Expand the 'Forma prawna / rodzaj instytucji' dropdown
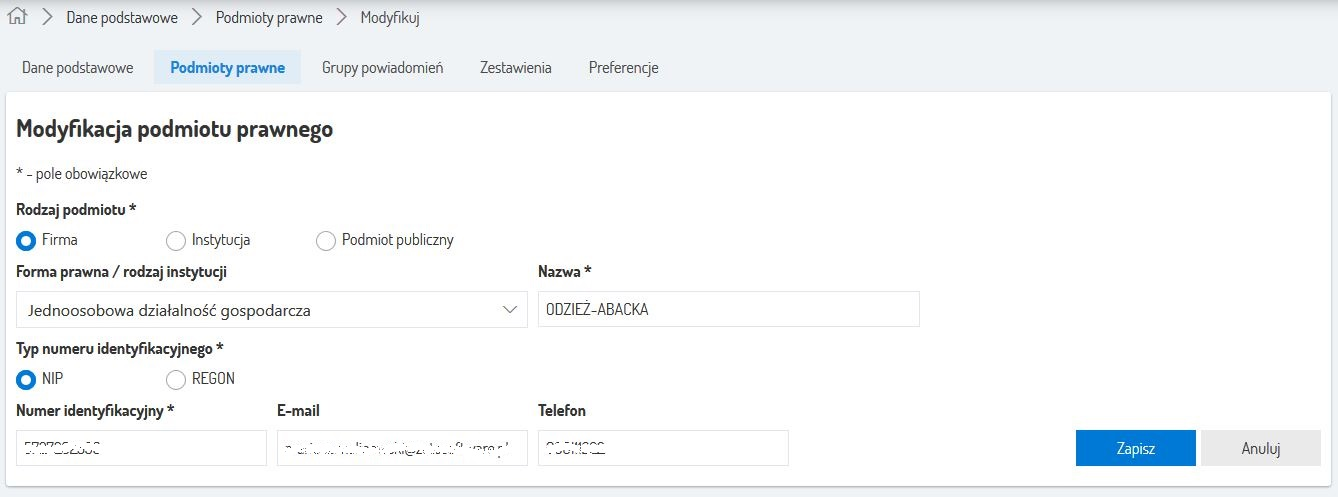Viewport: 1338px width, 497px height. coord(272,310)
